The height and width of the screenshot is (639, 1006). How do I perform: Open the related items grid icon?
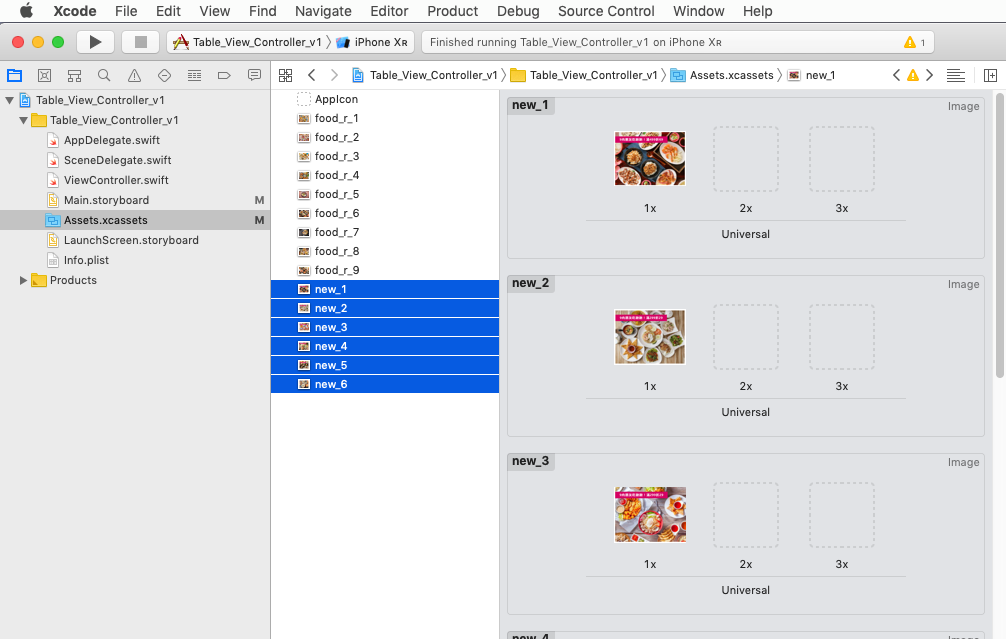[286, 76]
